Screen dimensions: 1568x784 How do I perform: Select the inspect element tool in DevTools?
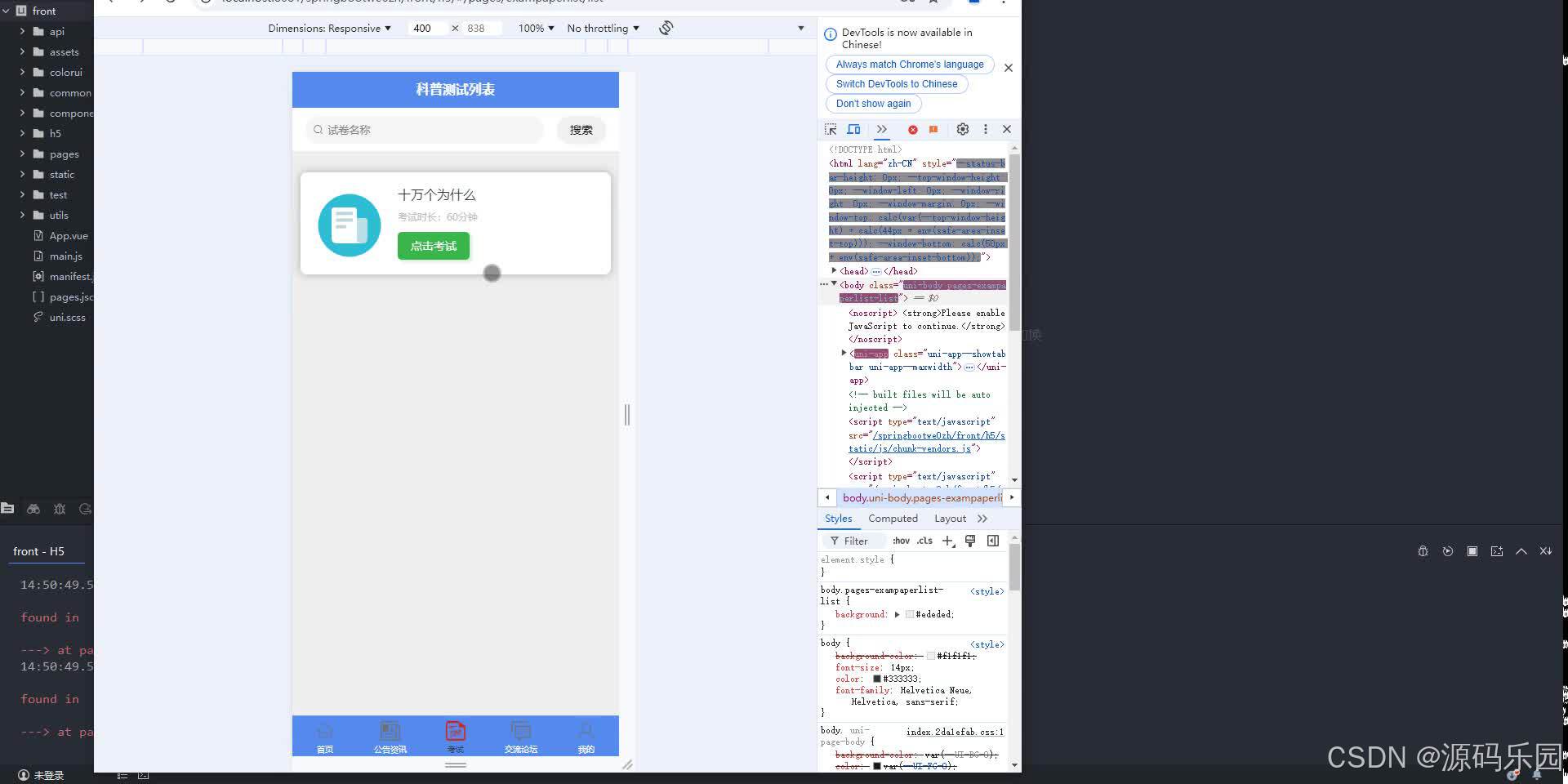pos(831,129)
